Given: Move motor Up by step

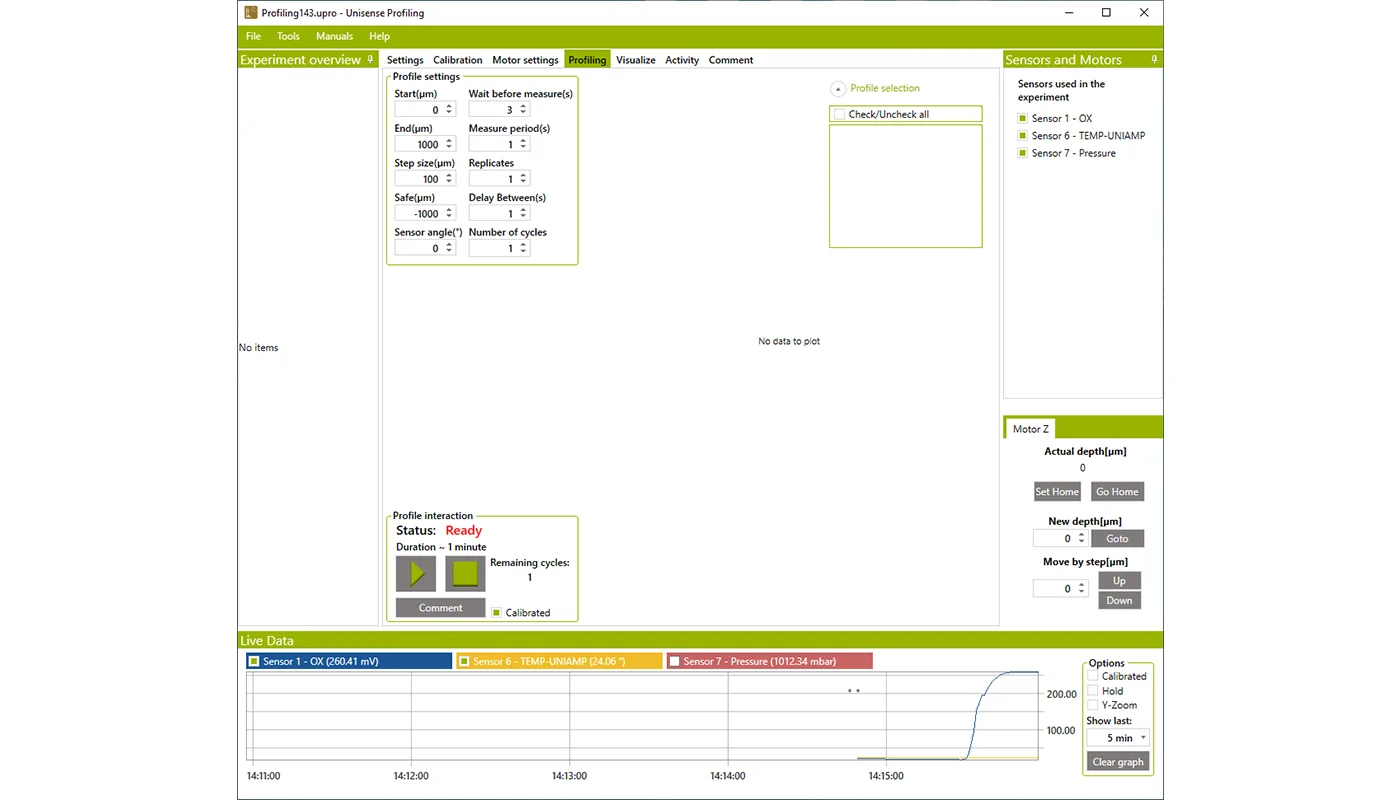Looking at the screenshot, I should point(1119,580).
